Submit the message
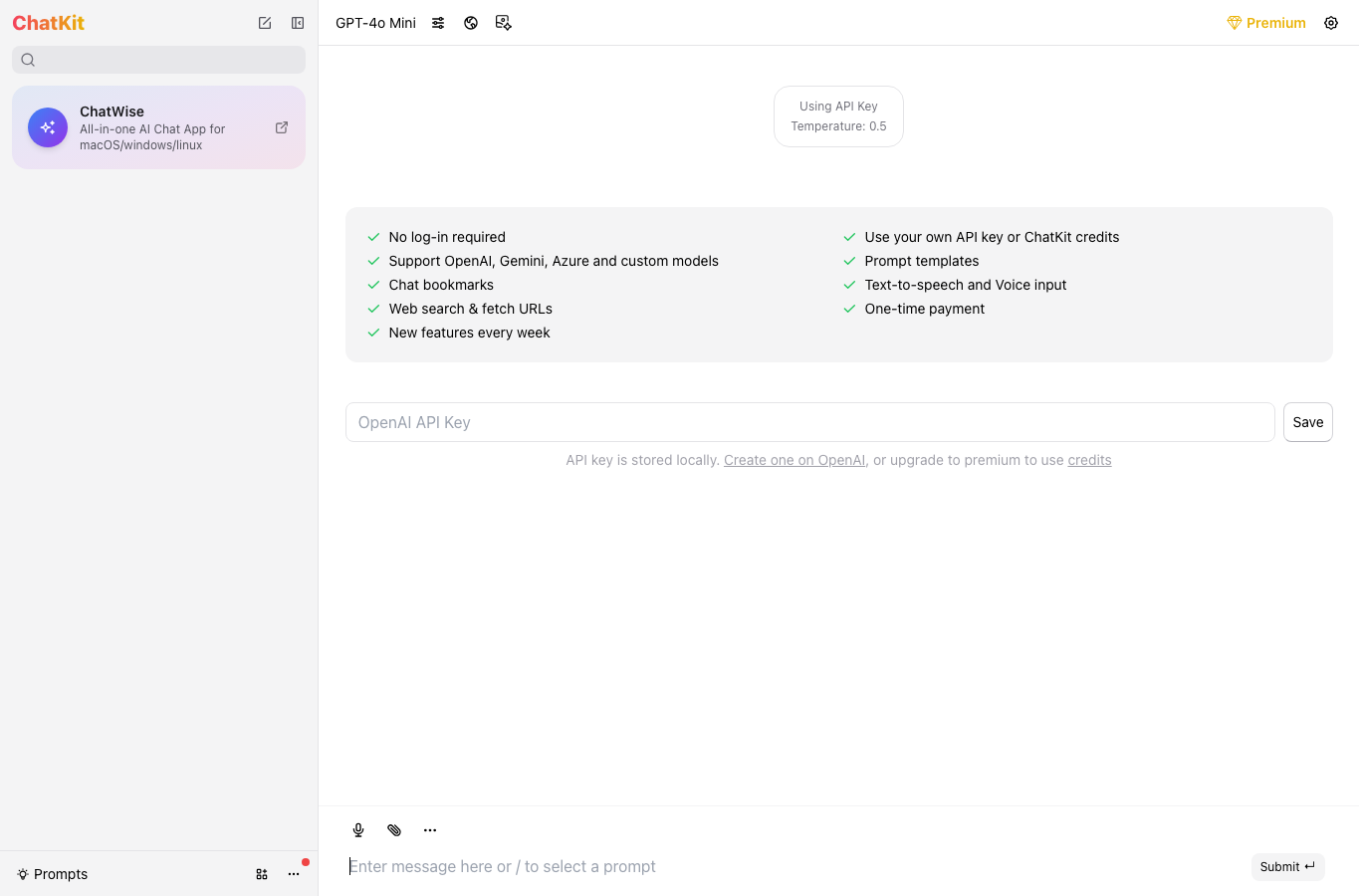This screenshot has width=1359, height=896. (1287, 867)
